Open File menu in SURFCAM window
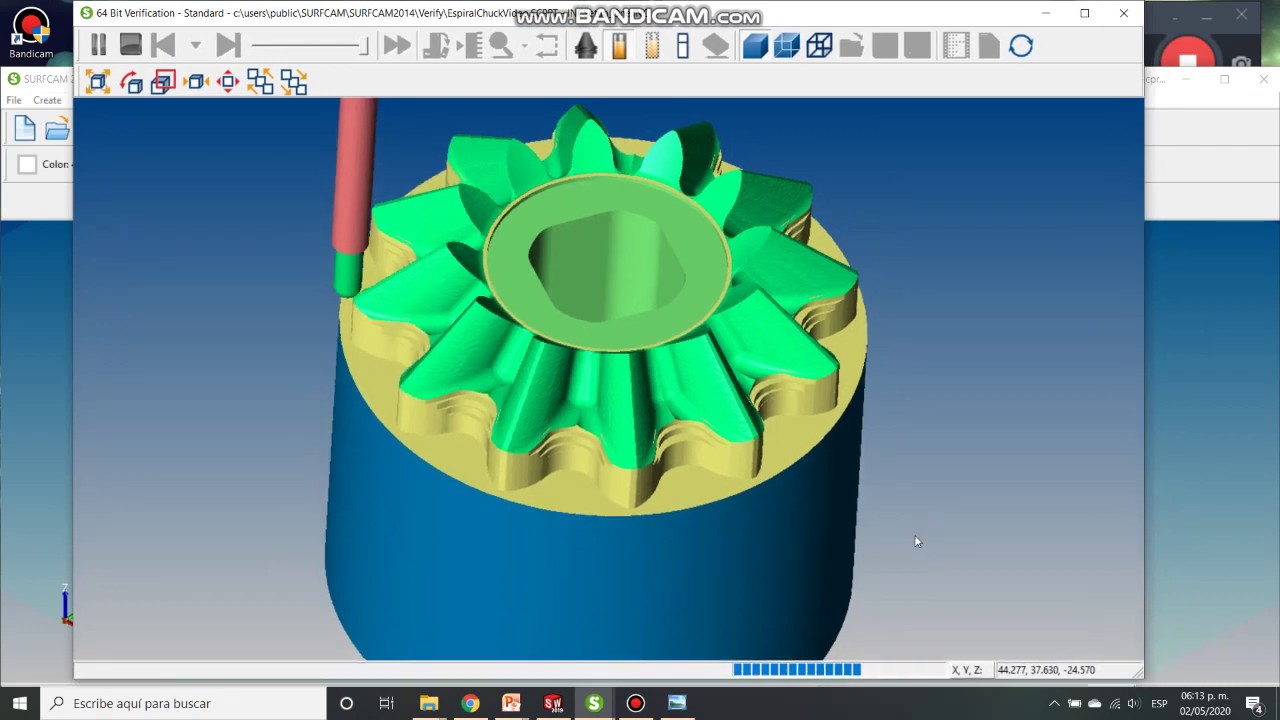The width and height of the screenshot is (1280, 720). (14, 100)
